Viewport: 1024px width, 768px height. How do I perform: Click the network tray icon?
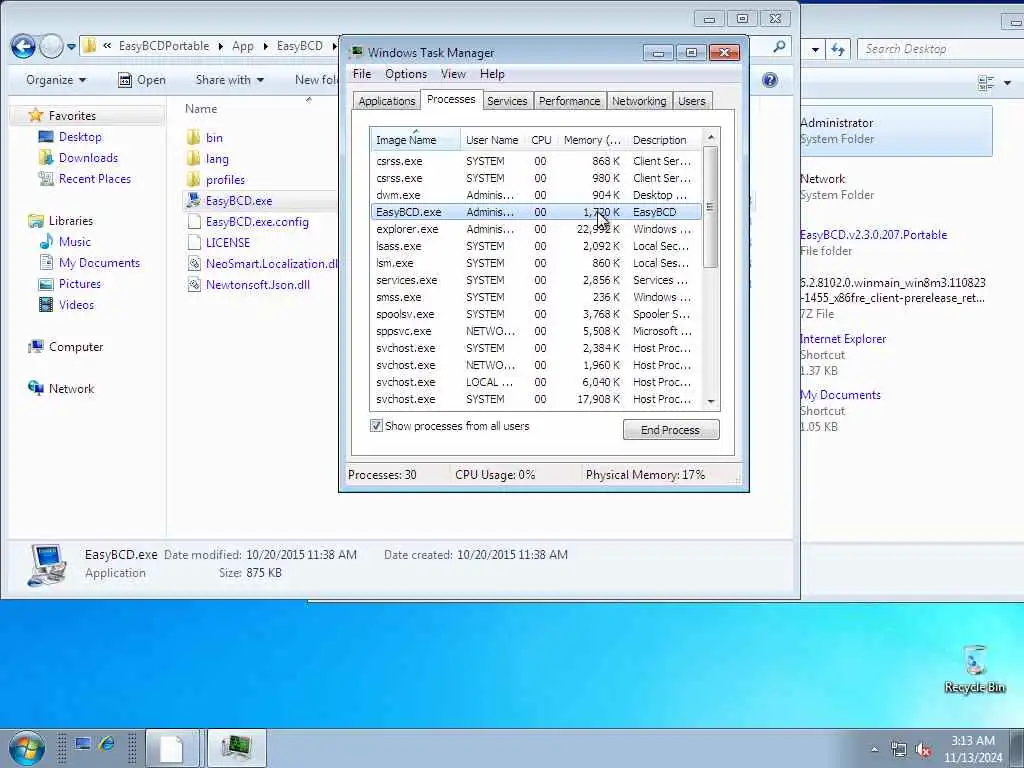pyautogui.click(x=899, y=750)
